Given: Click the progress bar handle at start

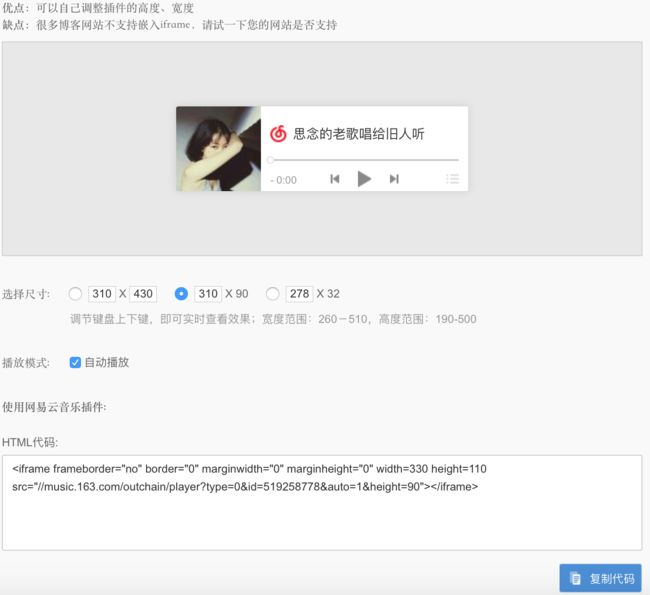Looking at the screenshot, I should point(270,160).
